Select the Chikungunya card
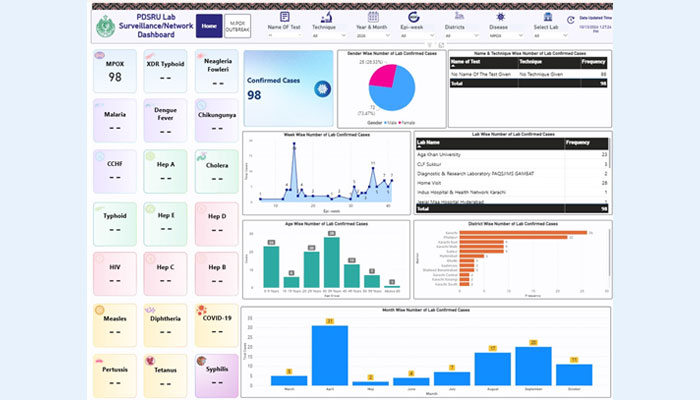The width and height of the screenshot is (700, 400). click(217, 121)
